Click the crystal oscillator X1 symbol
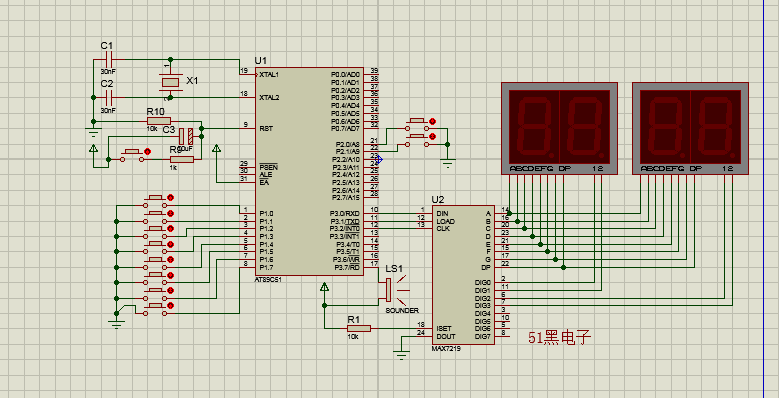 click(x=170, y=82)
